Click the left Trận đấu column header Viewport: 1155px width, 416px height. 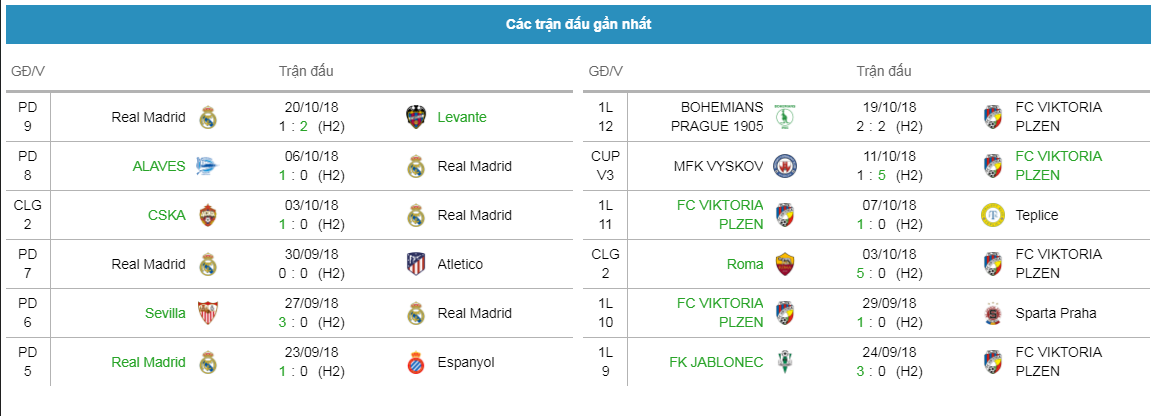coord(306,71)
